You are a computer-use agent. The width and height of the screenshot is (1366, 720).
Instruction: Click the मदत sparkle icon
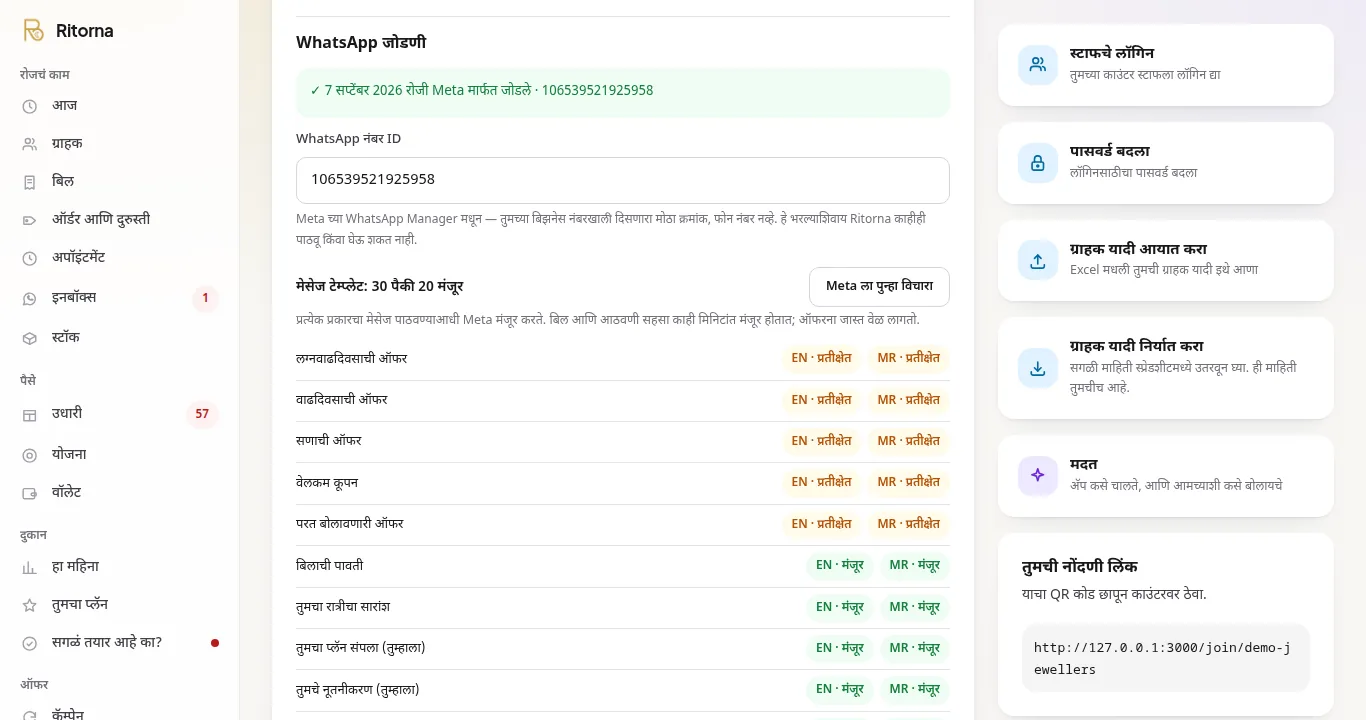pyautogui.click(x=1038, y=476)
